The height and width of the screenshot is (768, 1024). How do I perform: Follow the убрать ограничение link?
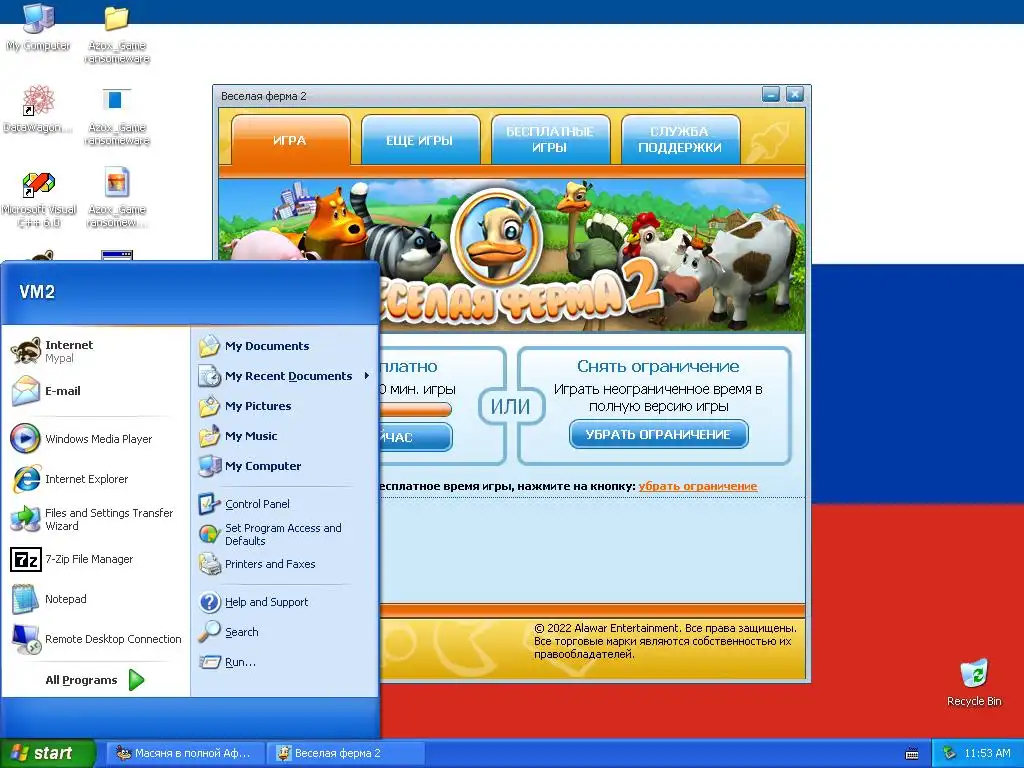[697, 486]
